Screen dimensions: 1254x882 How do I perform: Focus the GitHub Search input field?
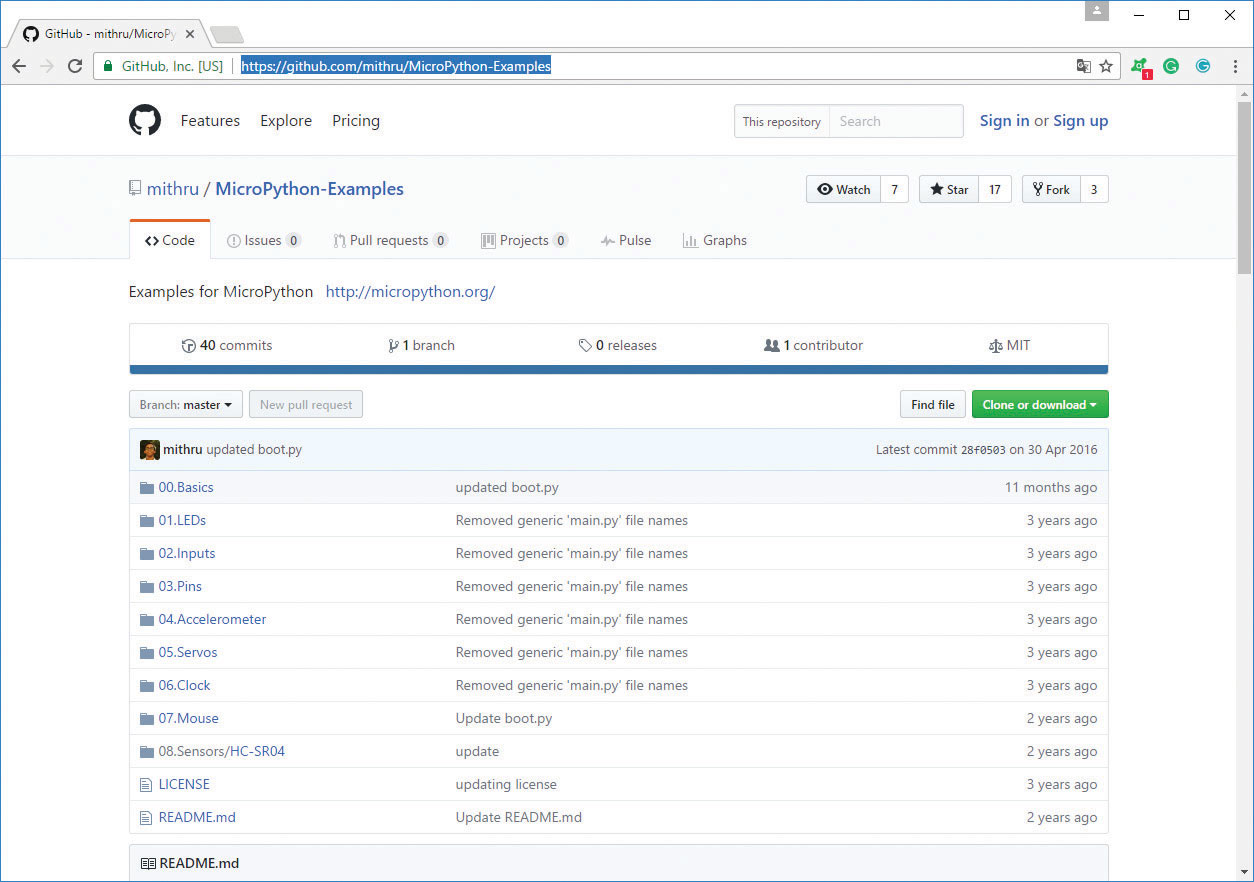pos(896,122)
